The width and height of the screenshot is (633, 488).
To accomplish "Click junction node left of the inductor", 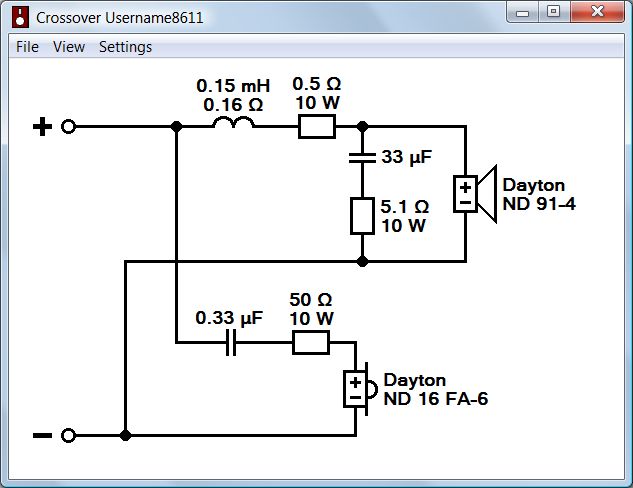I will [x=176, y=126].
